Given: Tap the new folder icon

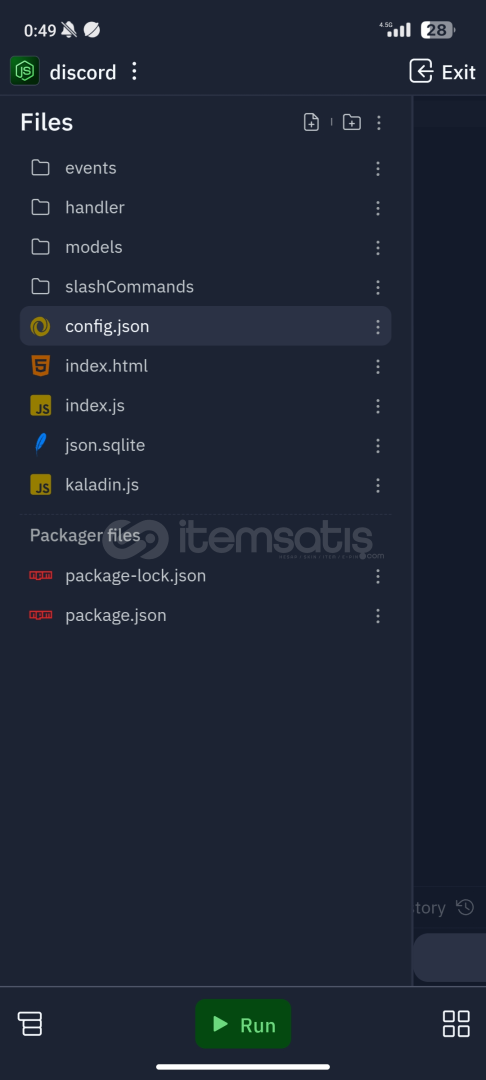Looking at the screenshot, I should (x=352, y=122).
